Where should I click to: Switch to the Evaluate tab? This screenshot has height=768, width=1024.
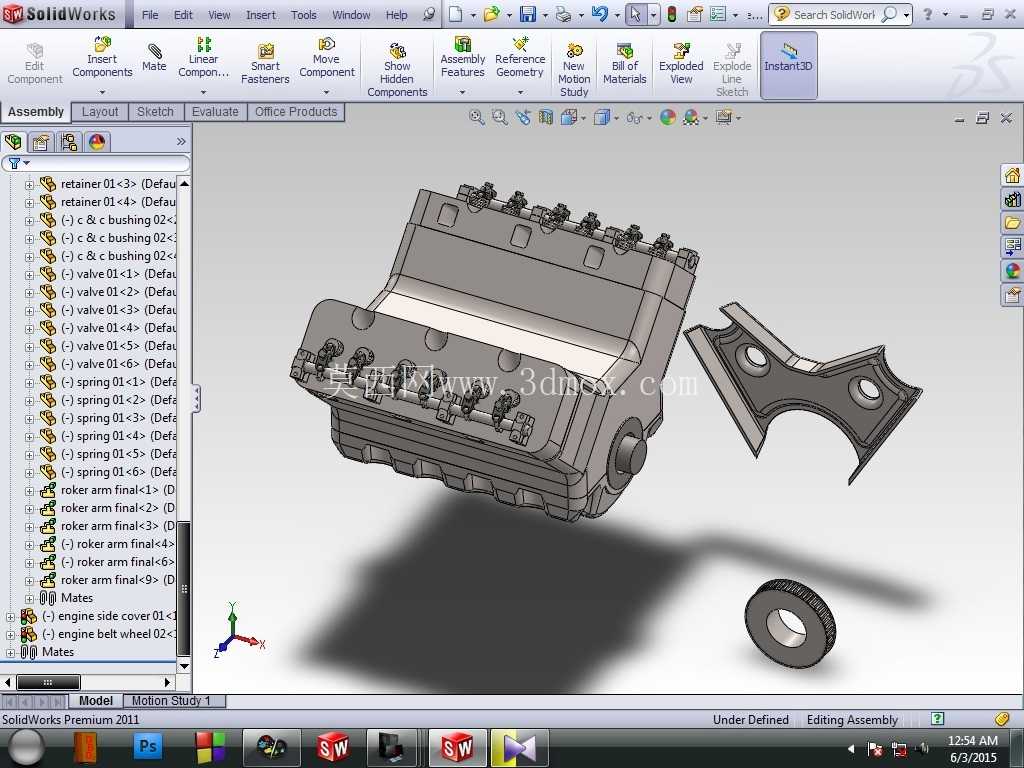215,112
